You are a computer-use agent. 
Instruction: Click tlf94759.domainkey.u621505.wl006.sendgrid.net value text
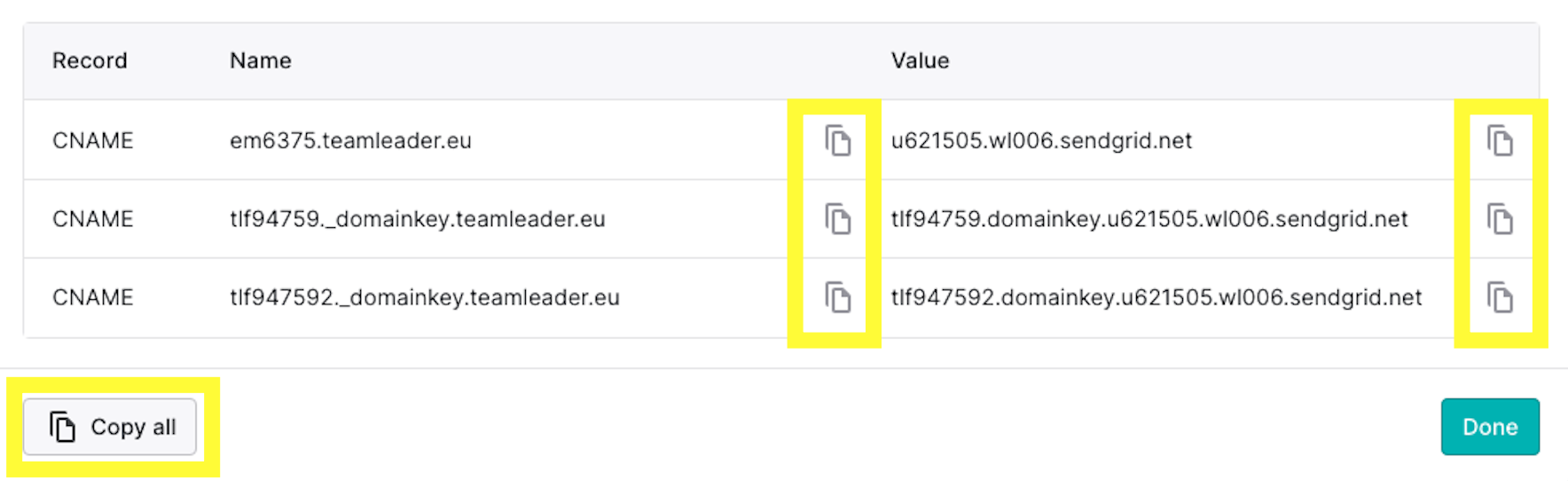[1149, 219]
